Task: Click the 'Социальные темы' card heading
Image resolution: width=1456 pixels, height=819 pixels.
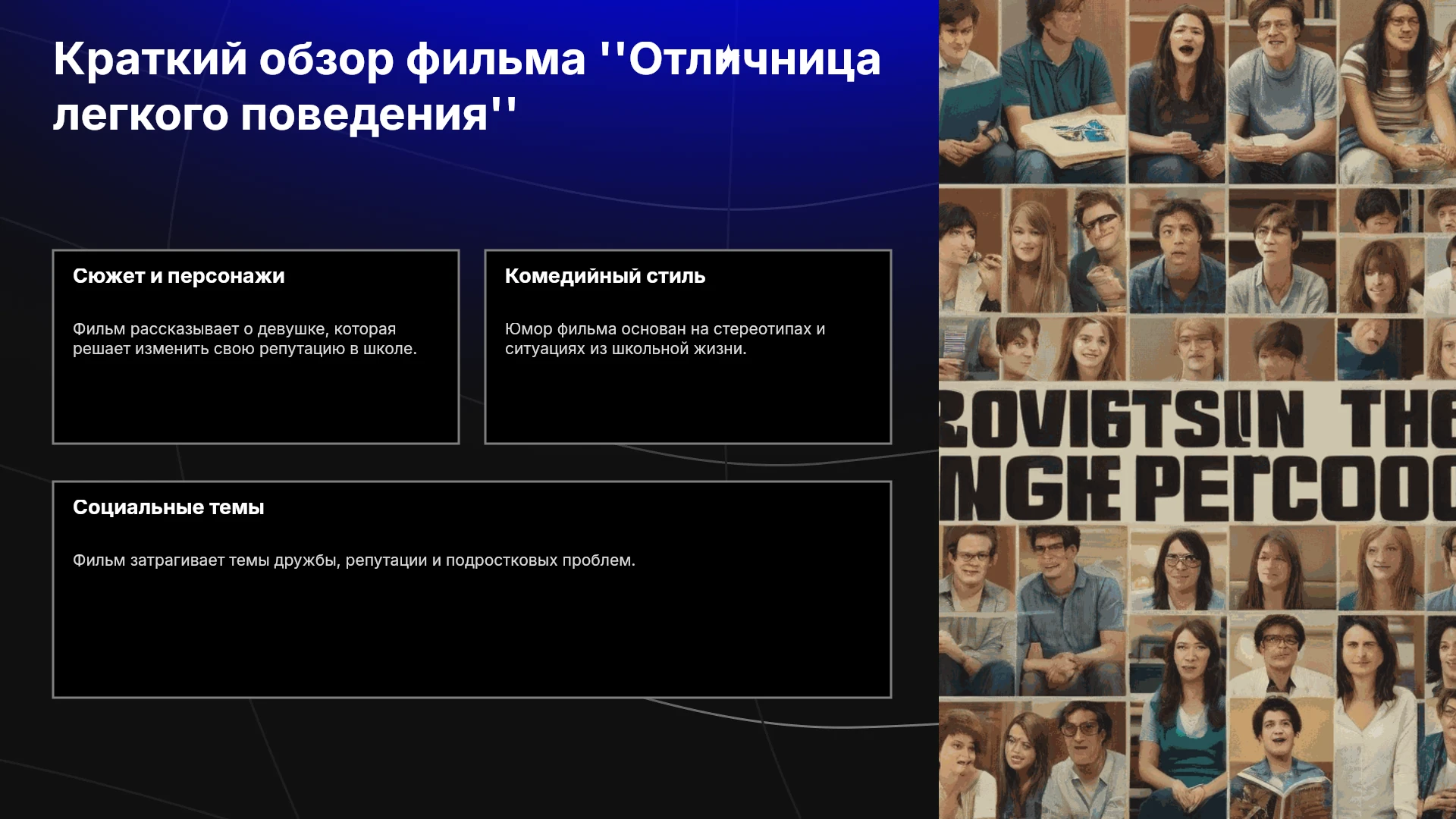Action: [168, 507]
